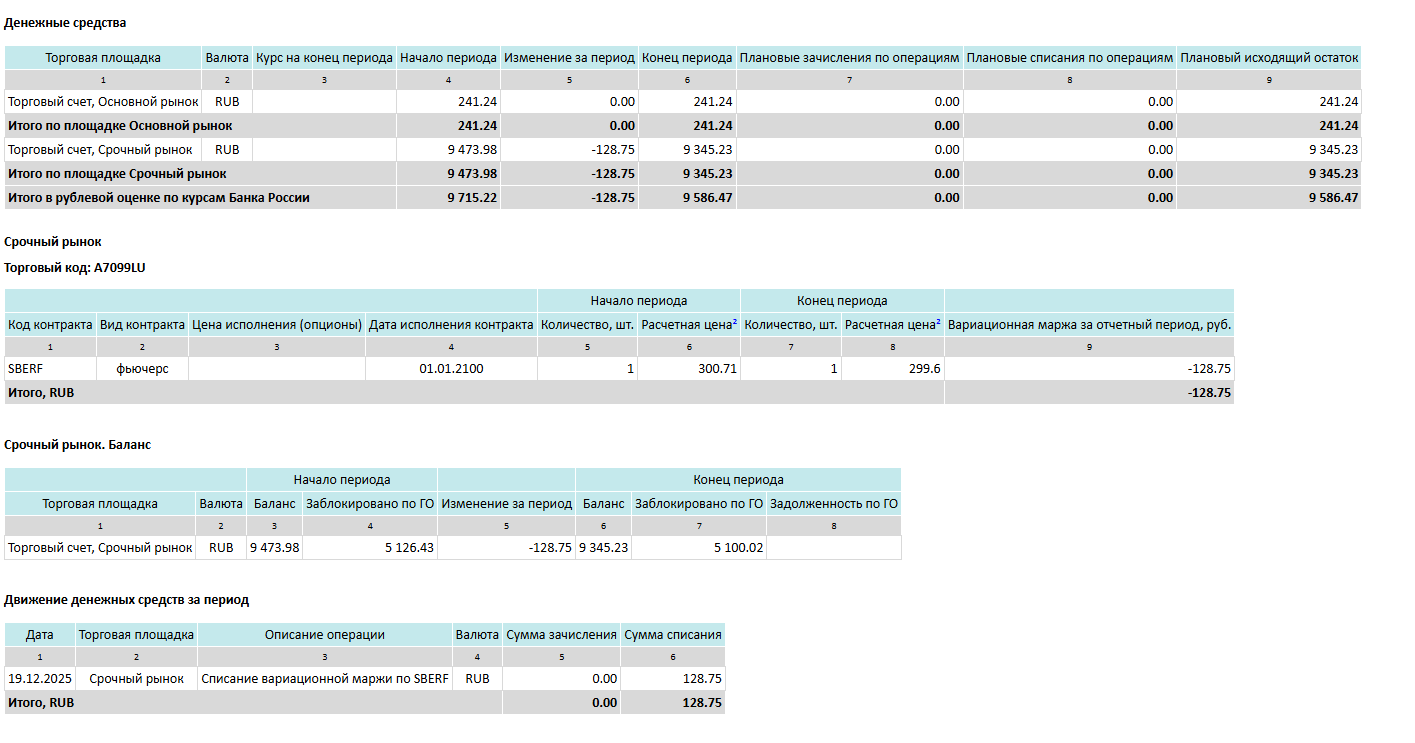Click the 'Вид контракта' column header
This screenshot has width=1415, height=743.
[x=142, y=325]
